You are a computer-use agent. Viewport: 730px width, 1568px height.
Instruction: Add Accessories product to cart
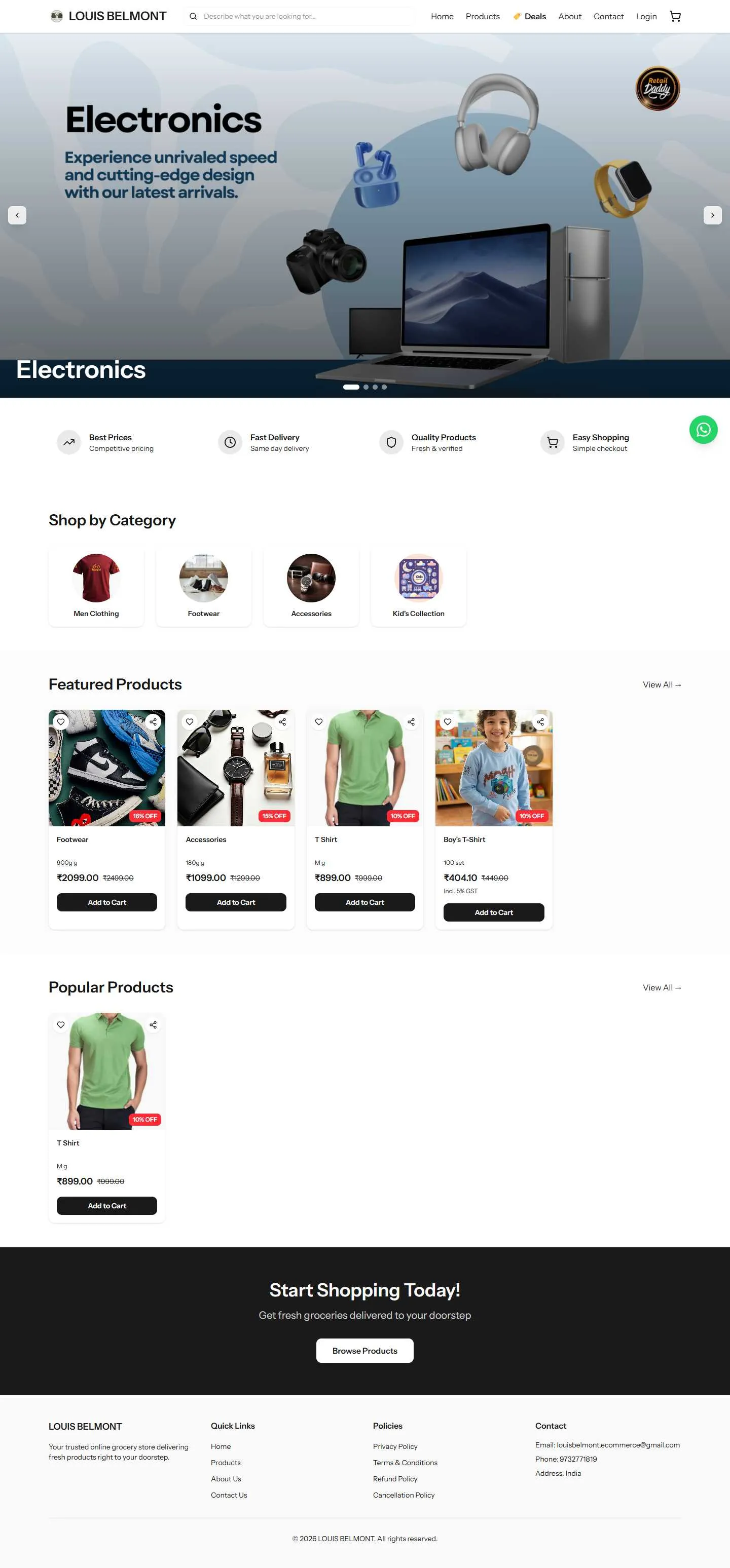(236, 902)
